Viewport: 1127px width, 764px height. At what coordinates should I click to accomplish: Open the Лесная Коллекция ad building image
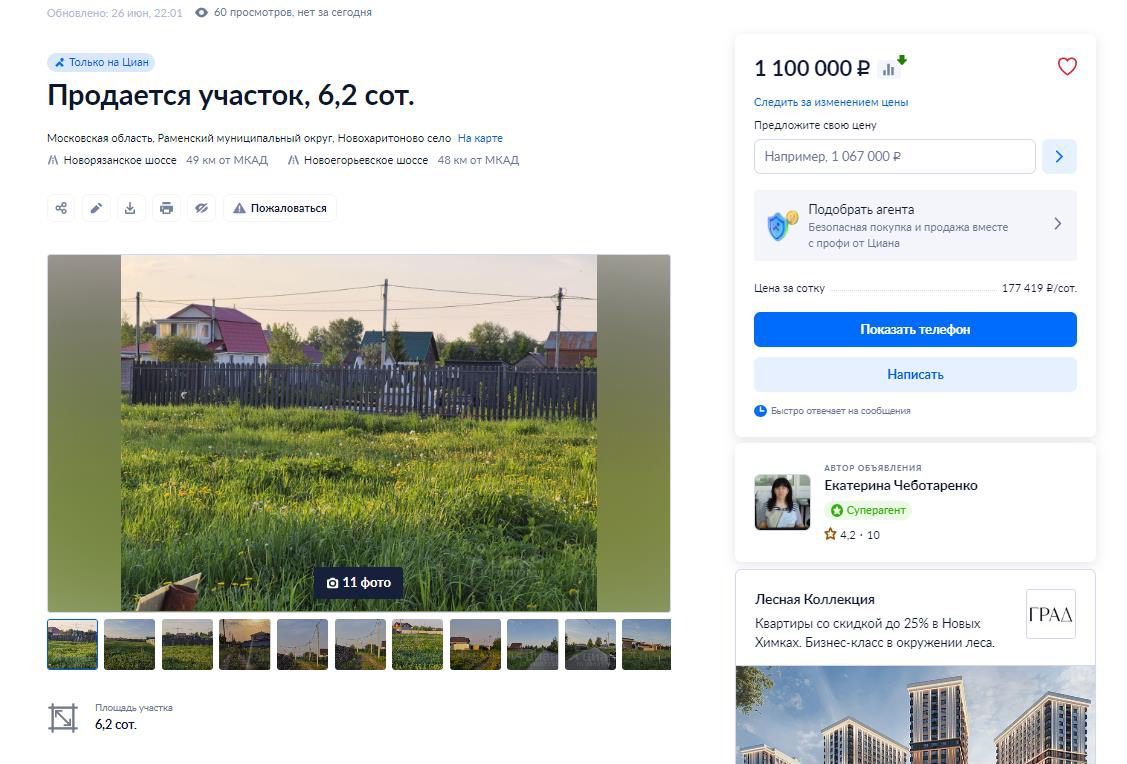click(915, 715)
